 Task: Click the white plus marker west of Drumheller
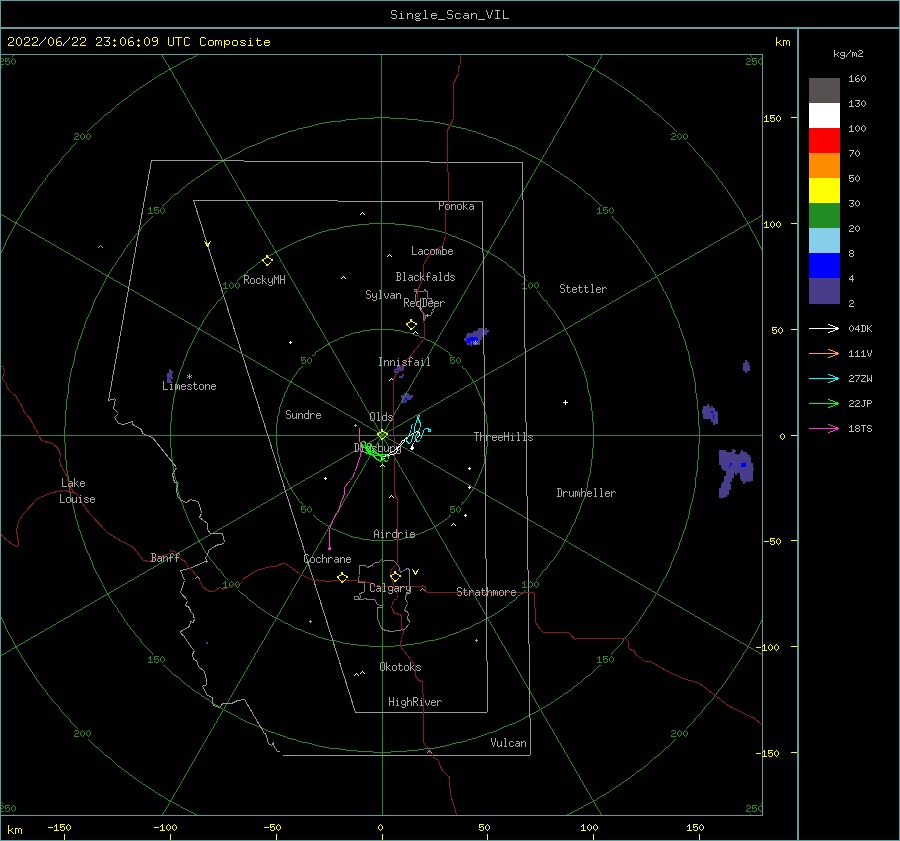point(565,402)
